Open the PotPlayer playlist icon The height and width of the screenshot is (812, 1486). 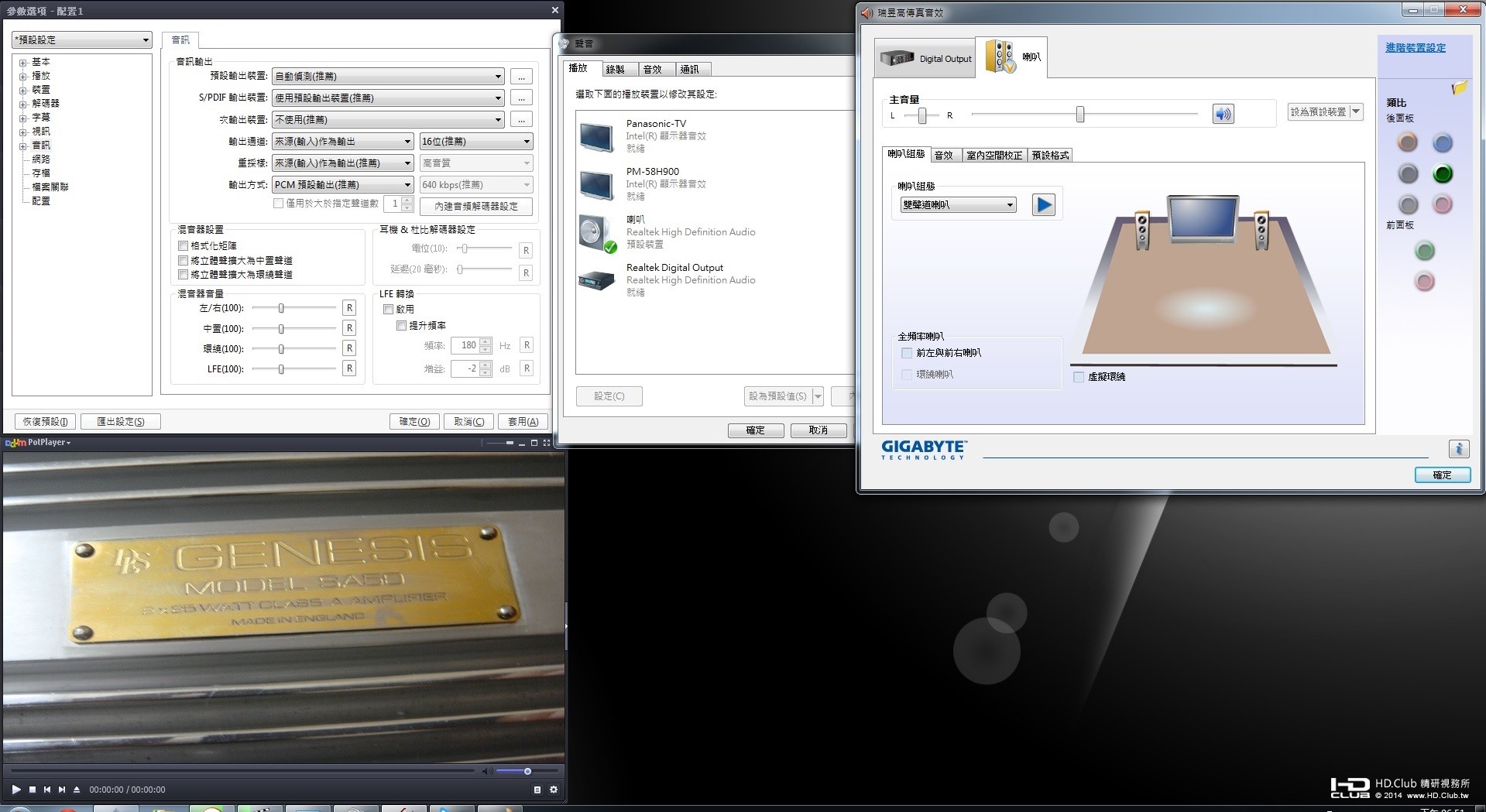pos(537,790)
